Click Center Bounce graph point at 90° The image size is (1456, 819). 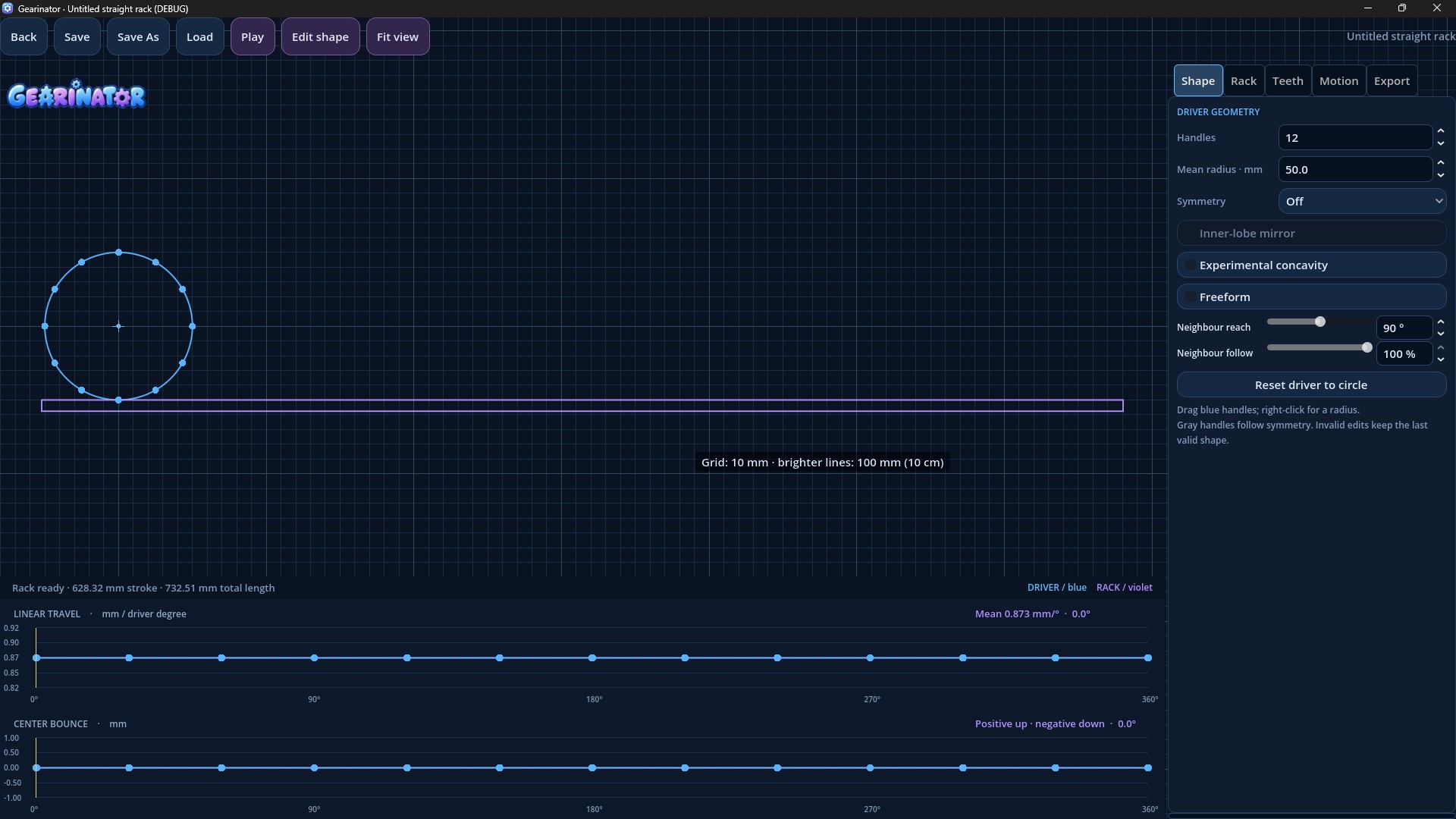(314, 767)
